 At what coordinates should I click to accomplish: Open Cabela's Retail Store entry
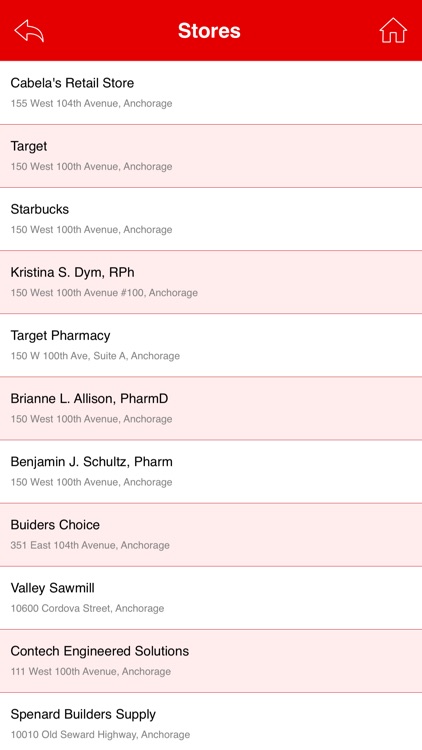[211, 93]
